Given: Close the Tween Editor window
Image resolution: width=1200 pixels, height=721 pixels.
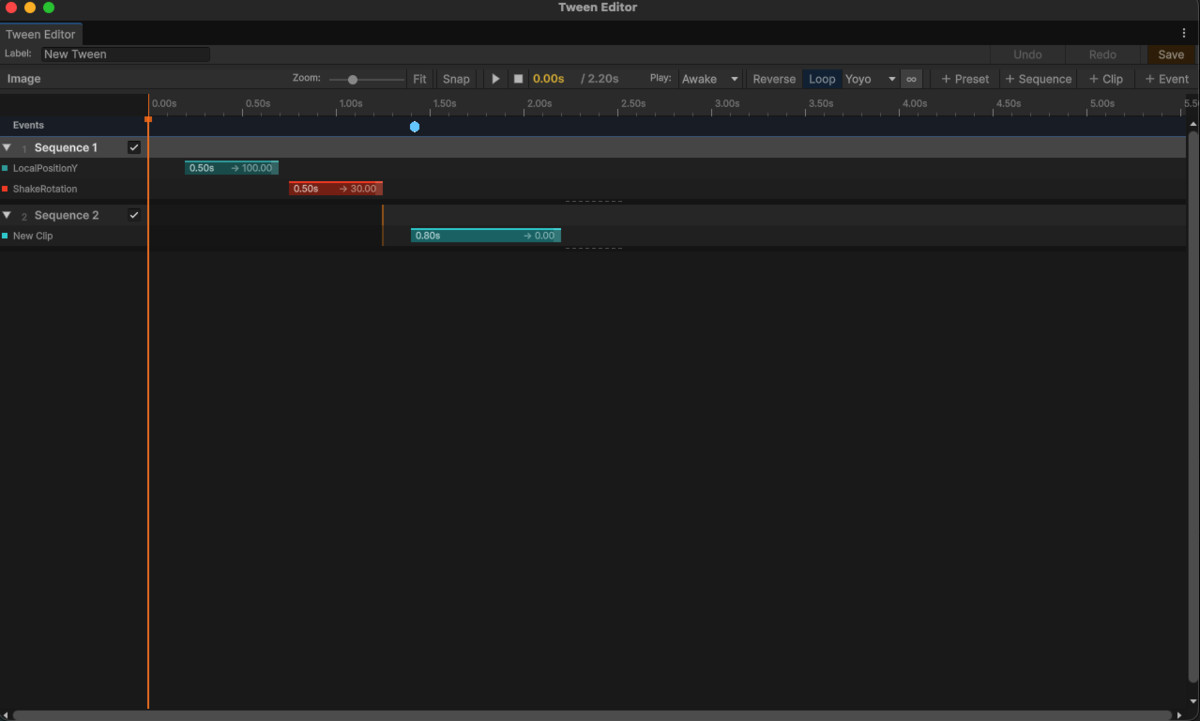Looking at the screenshot, I should coord(11,7).
